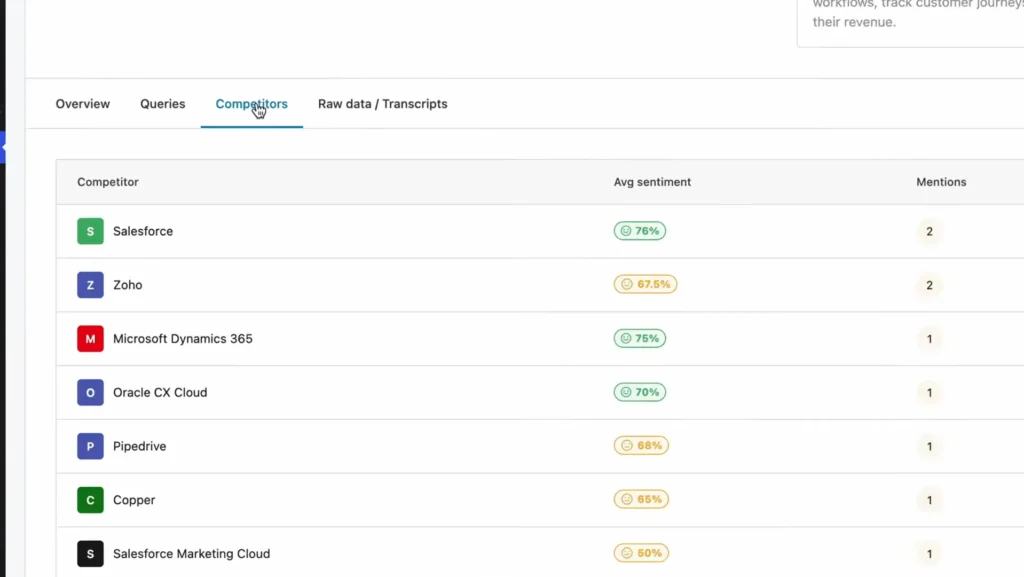1024x577 pixels.
Task: Open the Queries tab
Action: tap(163, 104)
